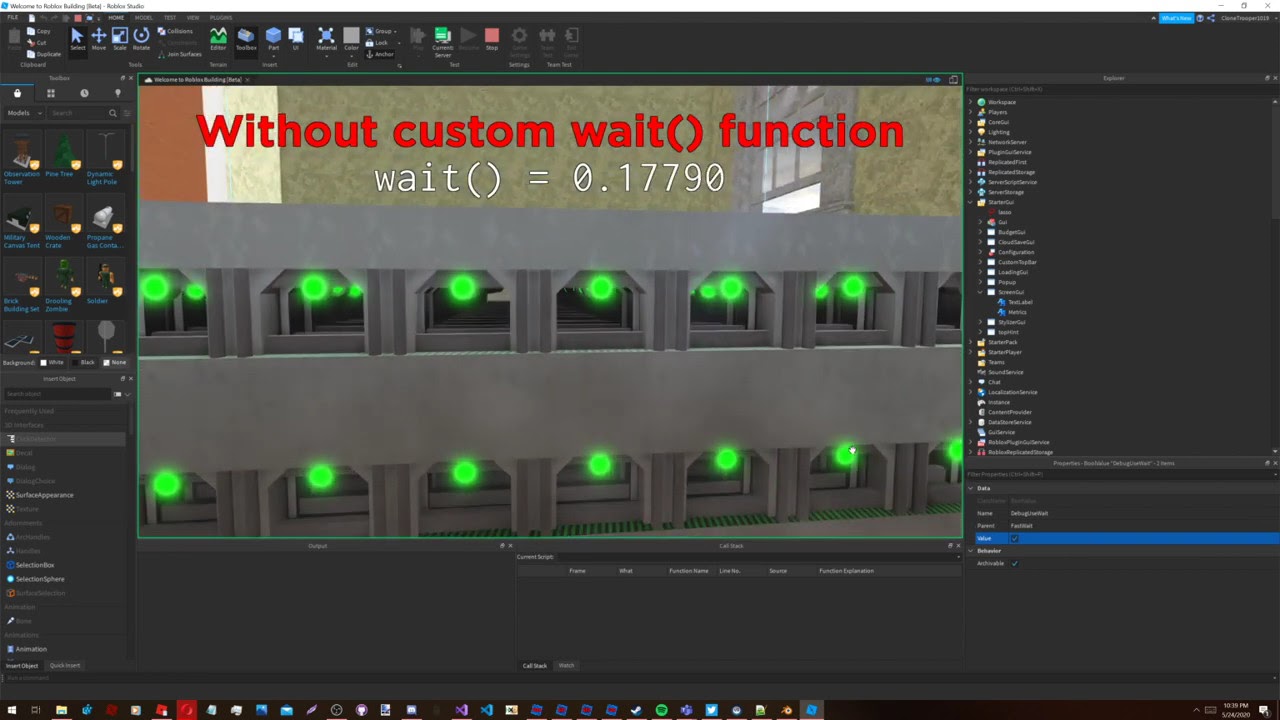Activate the Rotate tool
The image size is (1280, 720).
[141, 38]
